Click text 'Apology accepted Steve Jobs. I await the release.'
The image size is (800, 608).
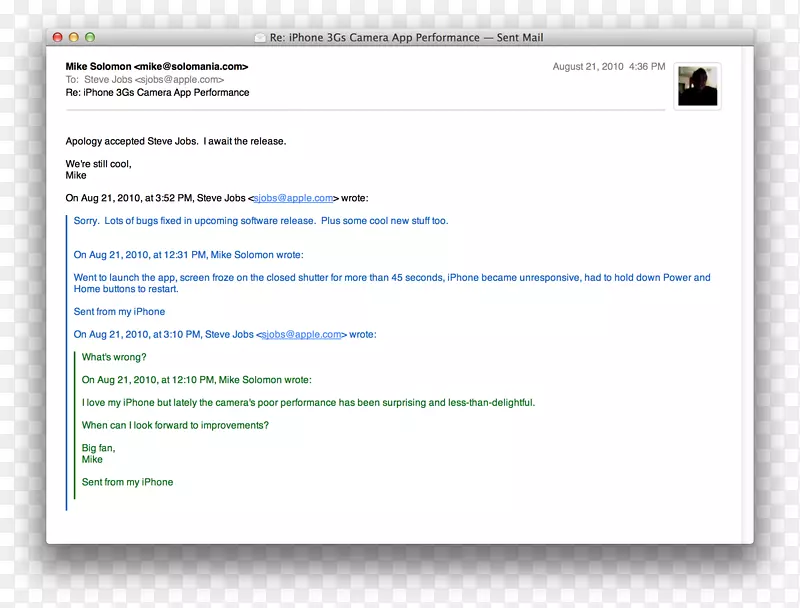click(x=176, y=141)
